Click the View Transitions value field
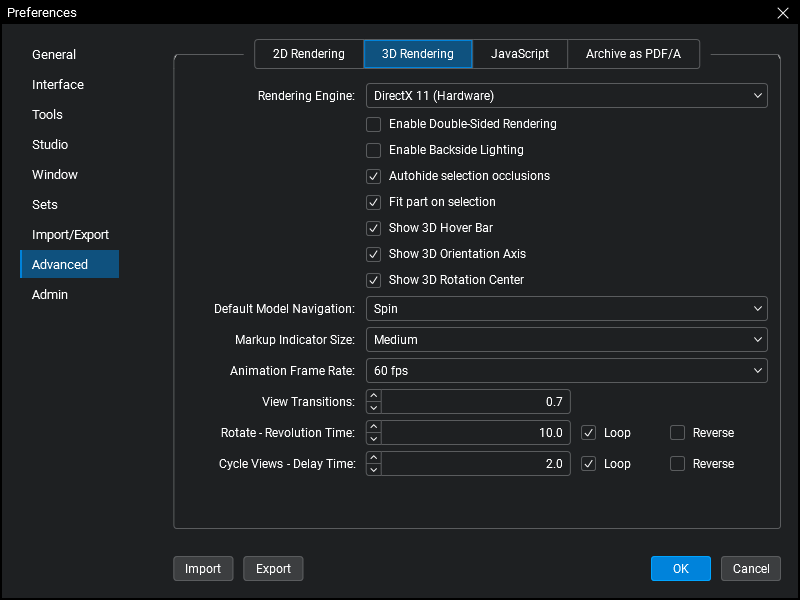Image resolution: width=800 pixels, height=600 pixels. (475, 402)
